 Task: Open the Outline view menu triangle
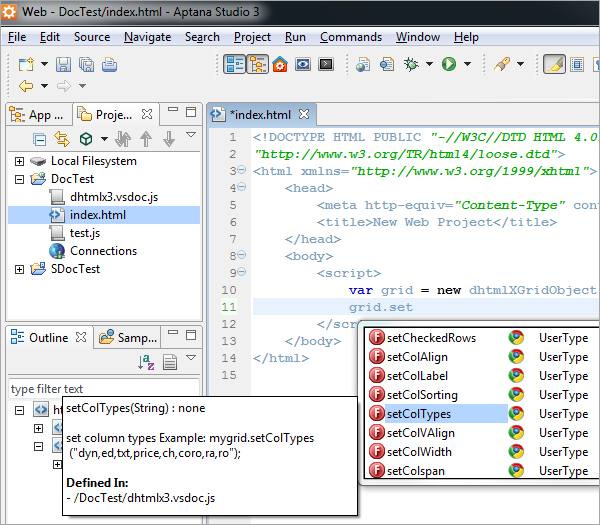pyautogui.click(x=191, y=357)
